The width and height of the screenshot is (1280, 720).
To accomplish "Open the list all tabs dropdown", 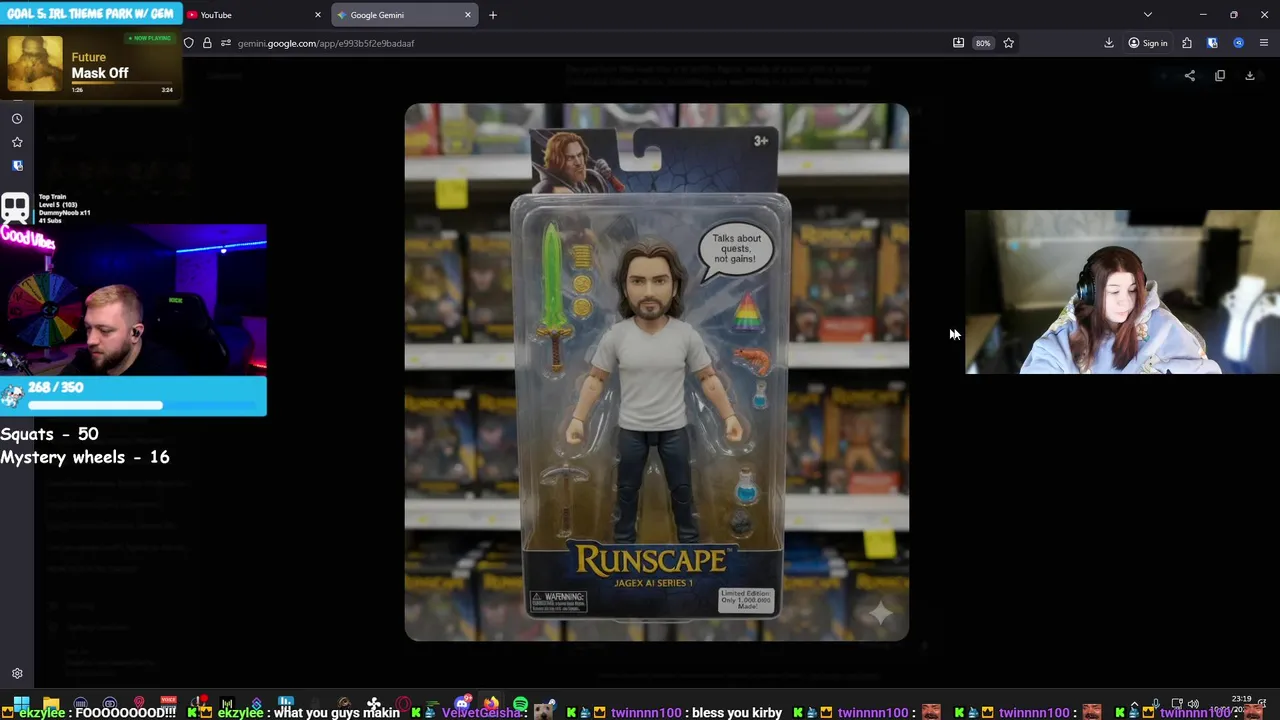I will coord(1148,15).
